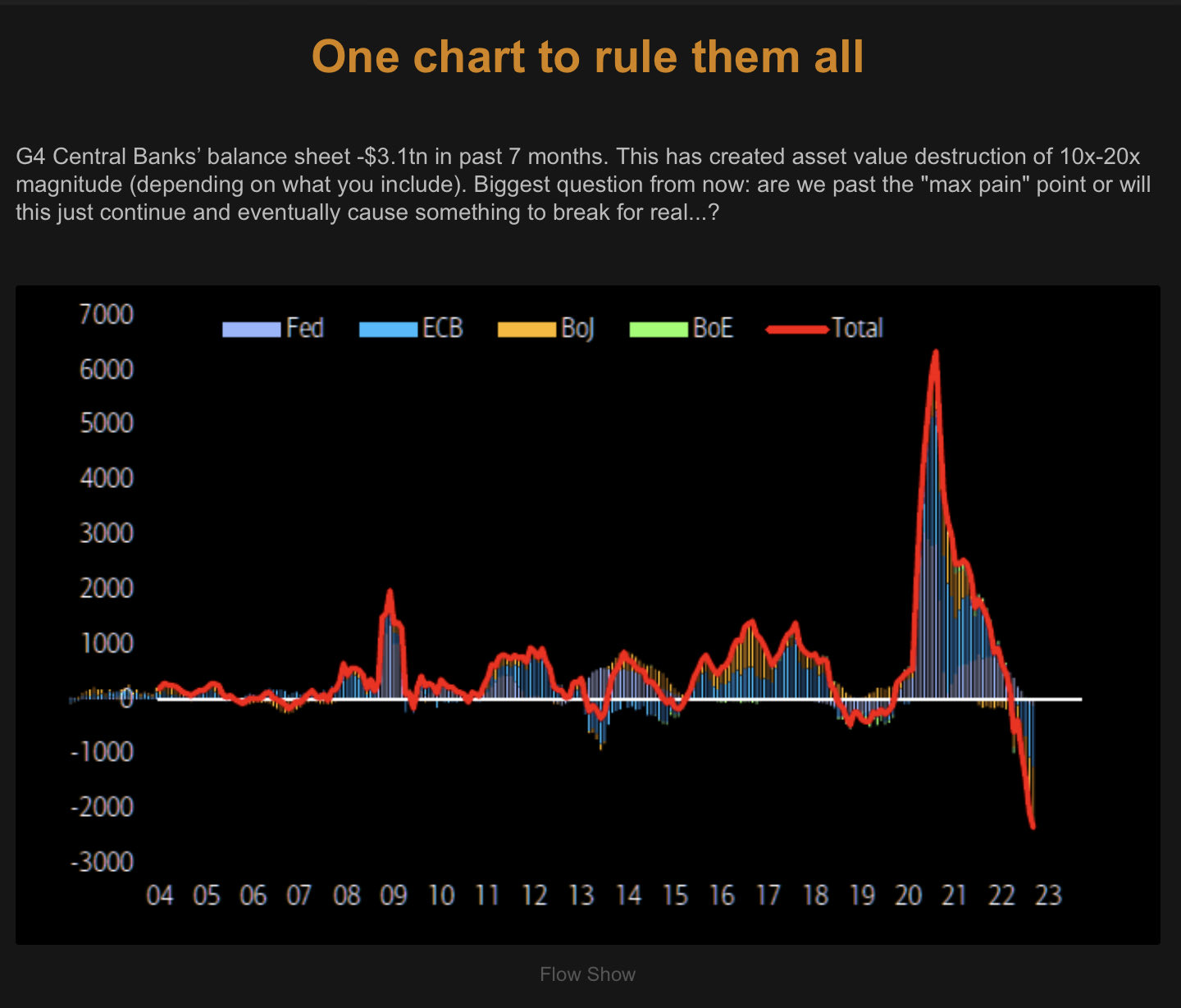
Task: Click the Fed lavender legend swatch
Action: point(251,329)
